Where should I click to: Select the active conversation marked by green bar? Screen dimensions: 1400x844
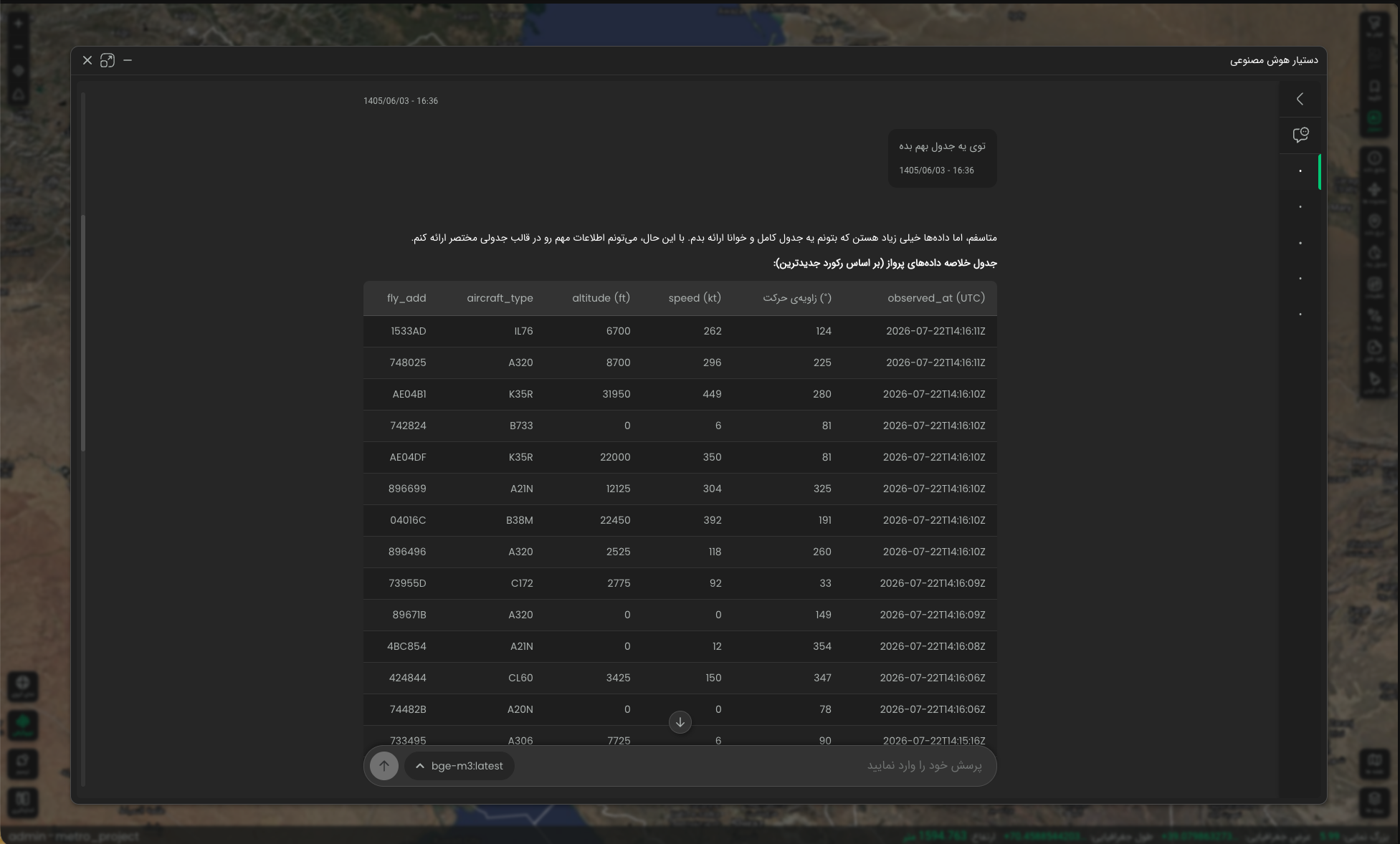[1300, 171]
